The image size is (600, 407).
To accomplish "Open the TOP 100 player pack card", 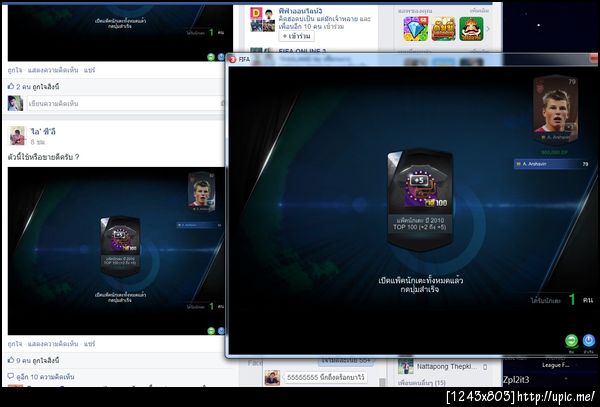I will pyautogui.click(x=420, y=200).
